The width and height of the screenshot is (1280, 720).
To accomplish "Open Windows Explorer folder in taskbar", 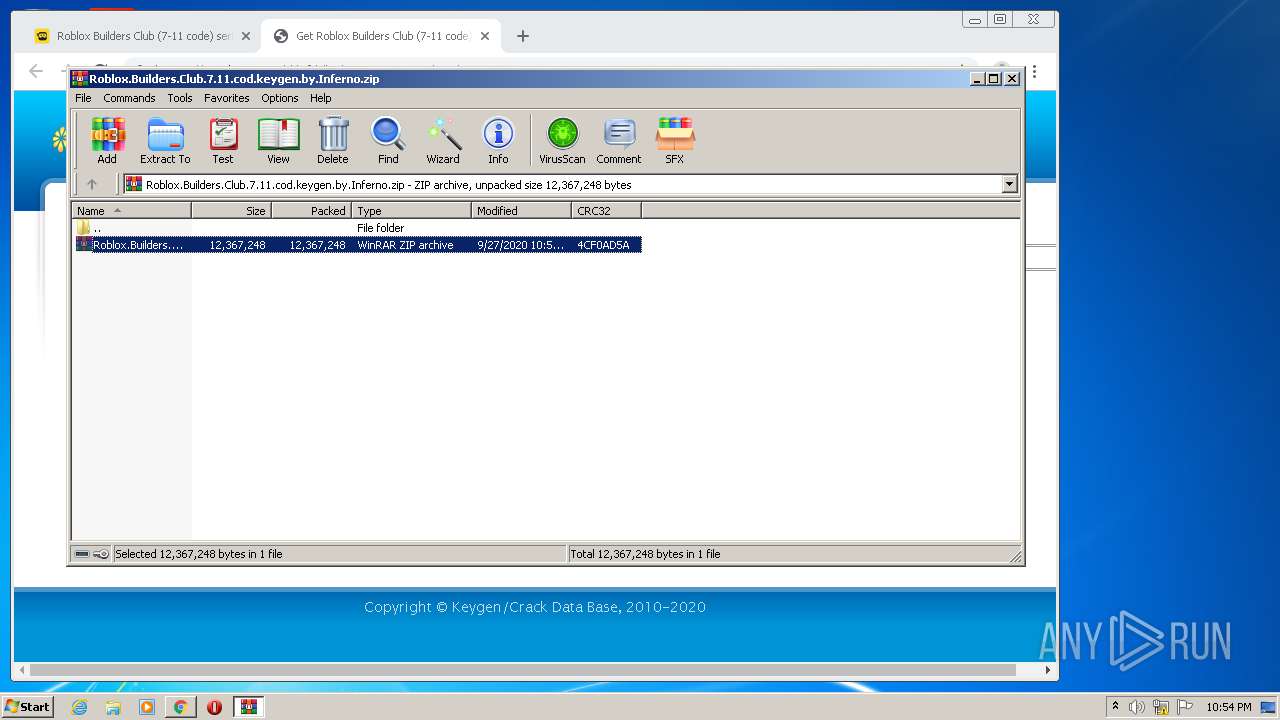I will click(113, 707).
